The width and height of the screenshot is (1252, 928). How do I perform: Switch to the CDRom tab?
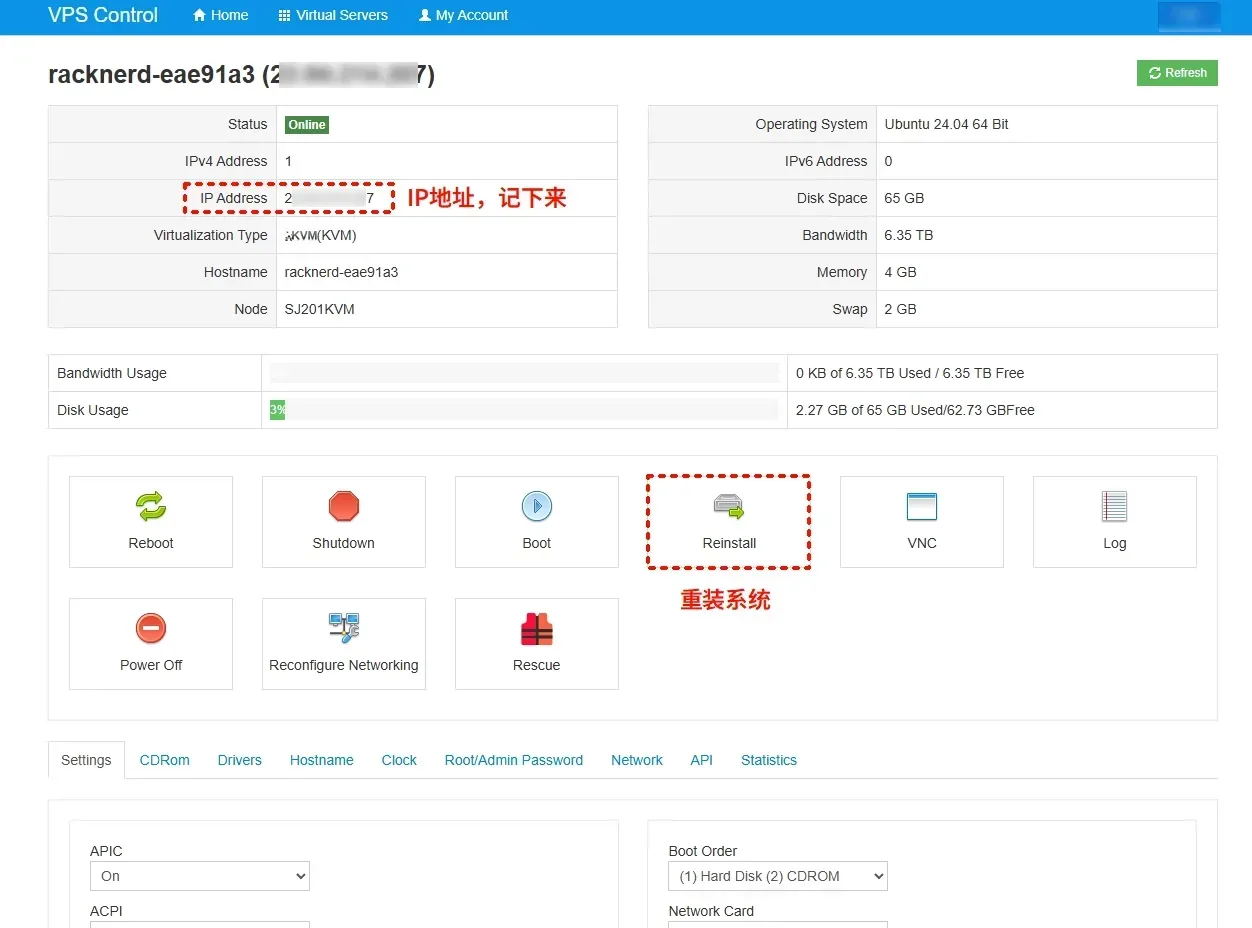click(165, 760)
